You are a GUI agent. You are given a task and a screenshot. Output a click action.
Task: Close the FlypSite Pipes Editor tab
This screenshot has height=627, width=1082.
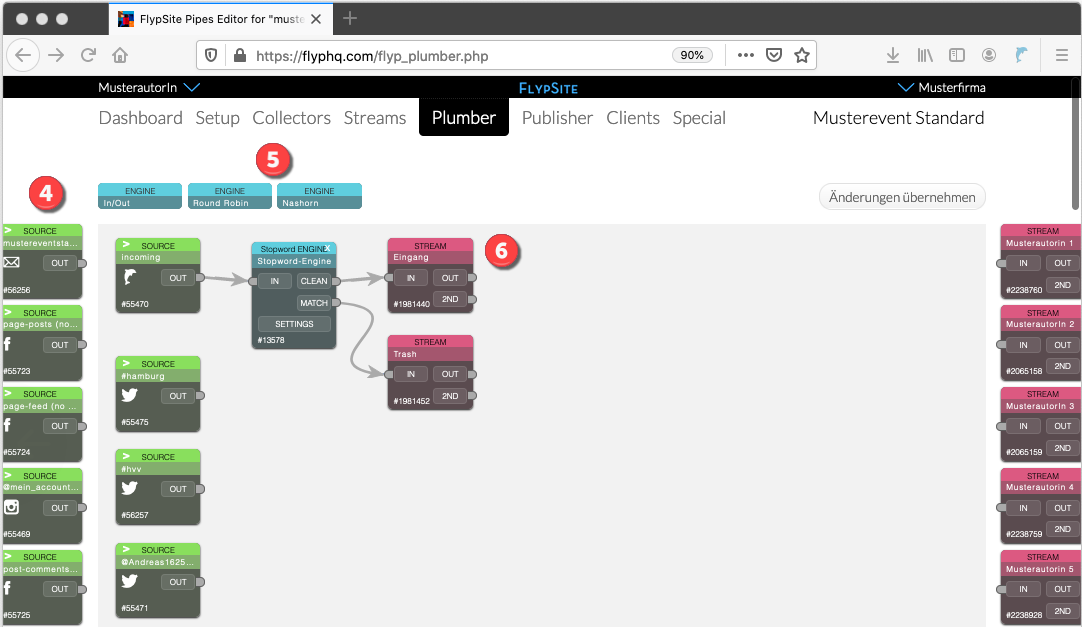(316, 19)
